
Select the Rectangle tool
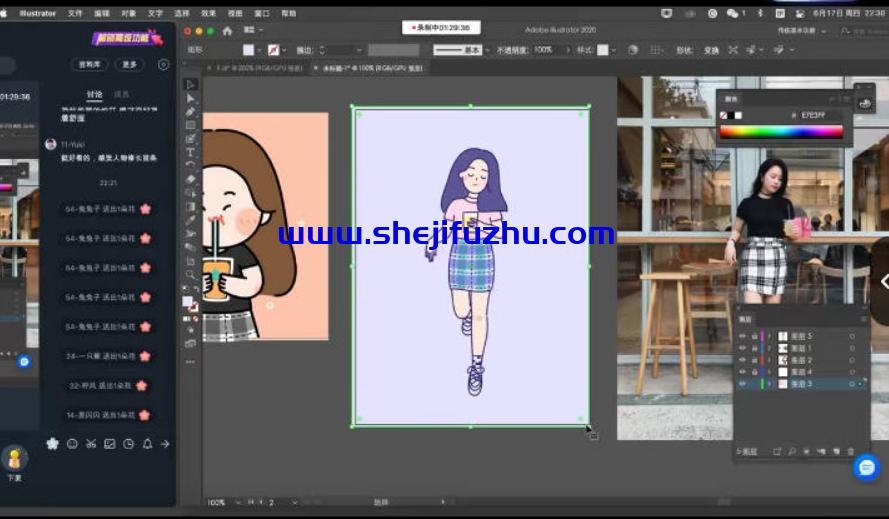190,125
